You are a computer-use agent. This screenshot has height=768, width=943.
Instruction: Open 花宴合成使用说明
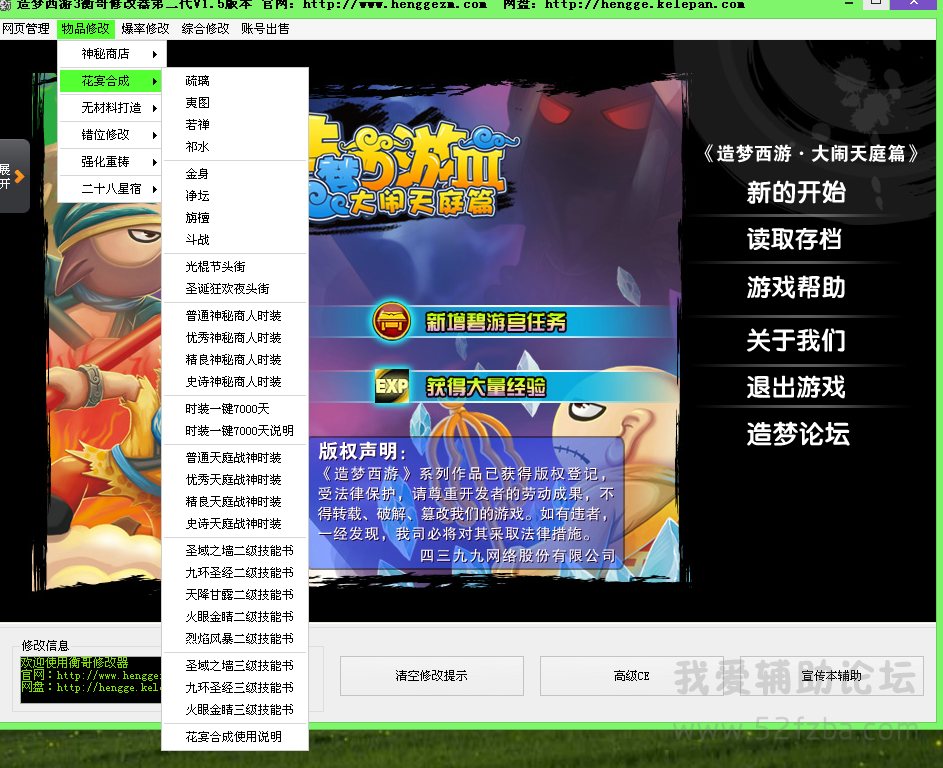coord(235,737)
